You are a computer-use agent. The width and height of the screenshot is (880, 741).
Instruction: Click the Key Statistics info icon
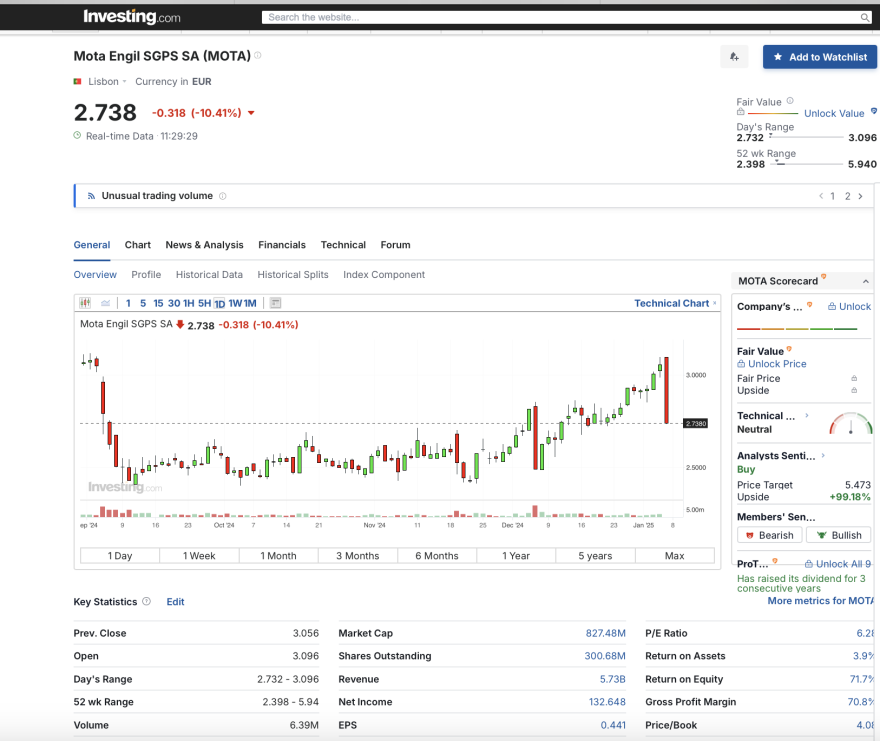(146, 601)
